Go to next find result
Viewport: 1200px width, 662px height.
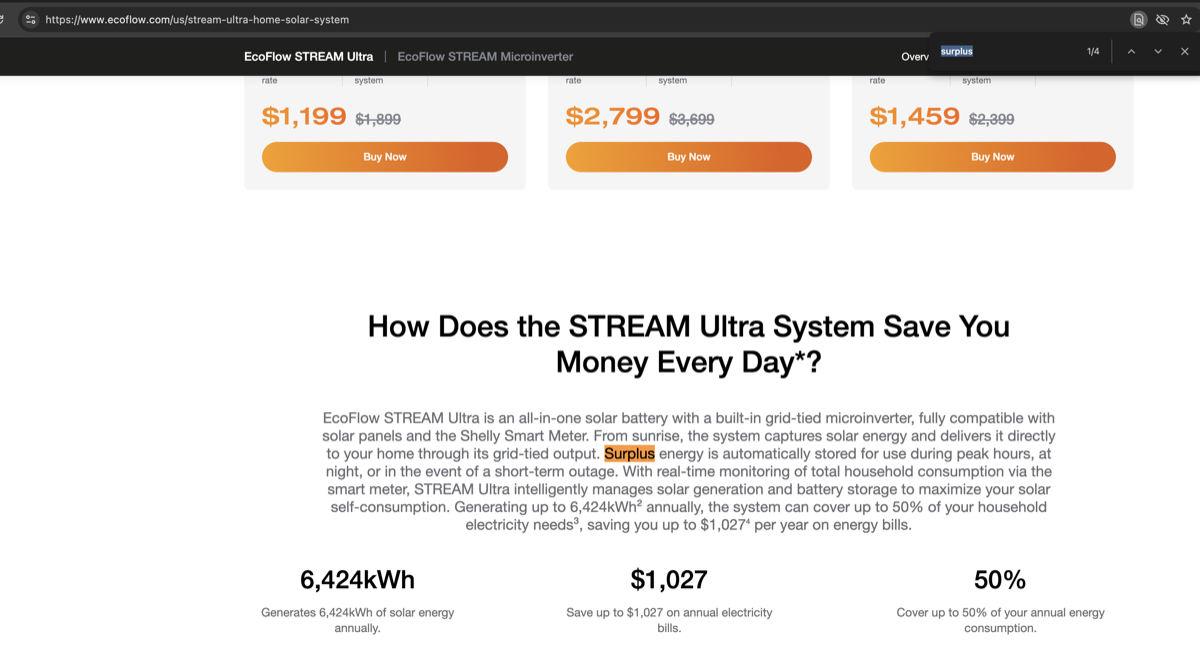coord(1158,51)
